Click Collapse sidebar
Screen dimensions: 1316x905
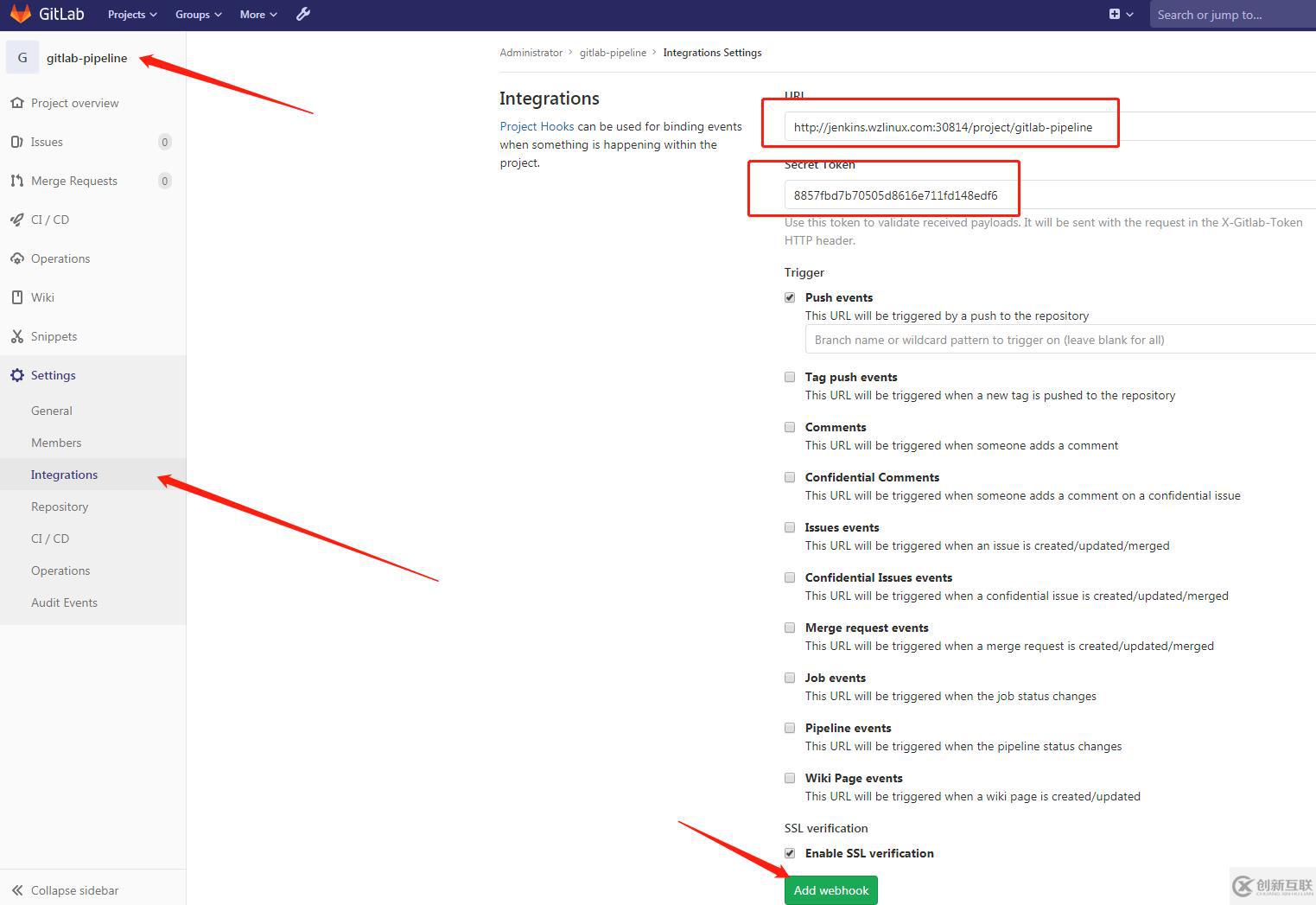tap(74, 890)
